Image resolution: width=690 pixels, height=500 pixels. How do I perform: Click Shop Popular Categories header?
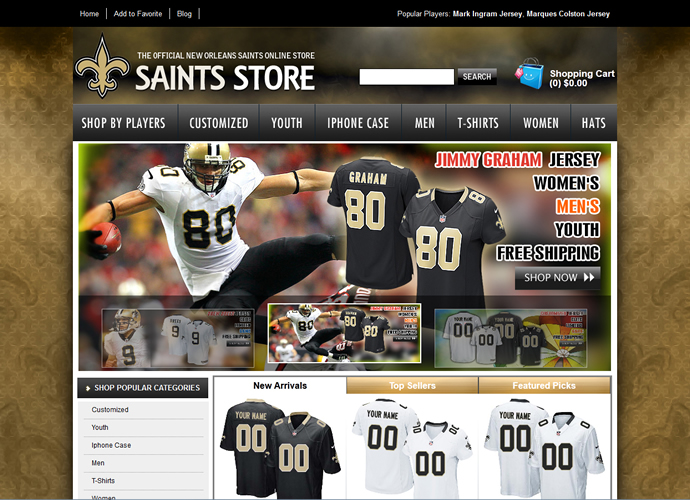[x=143, y=388]
